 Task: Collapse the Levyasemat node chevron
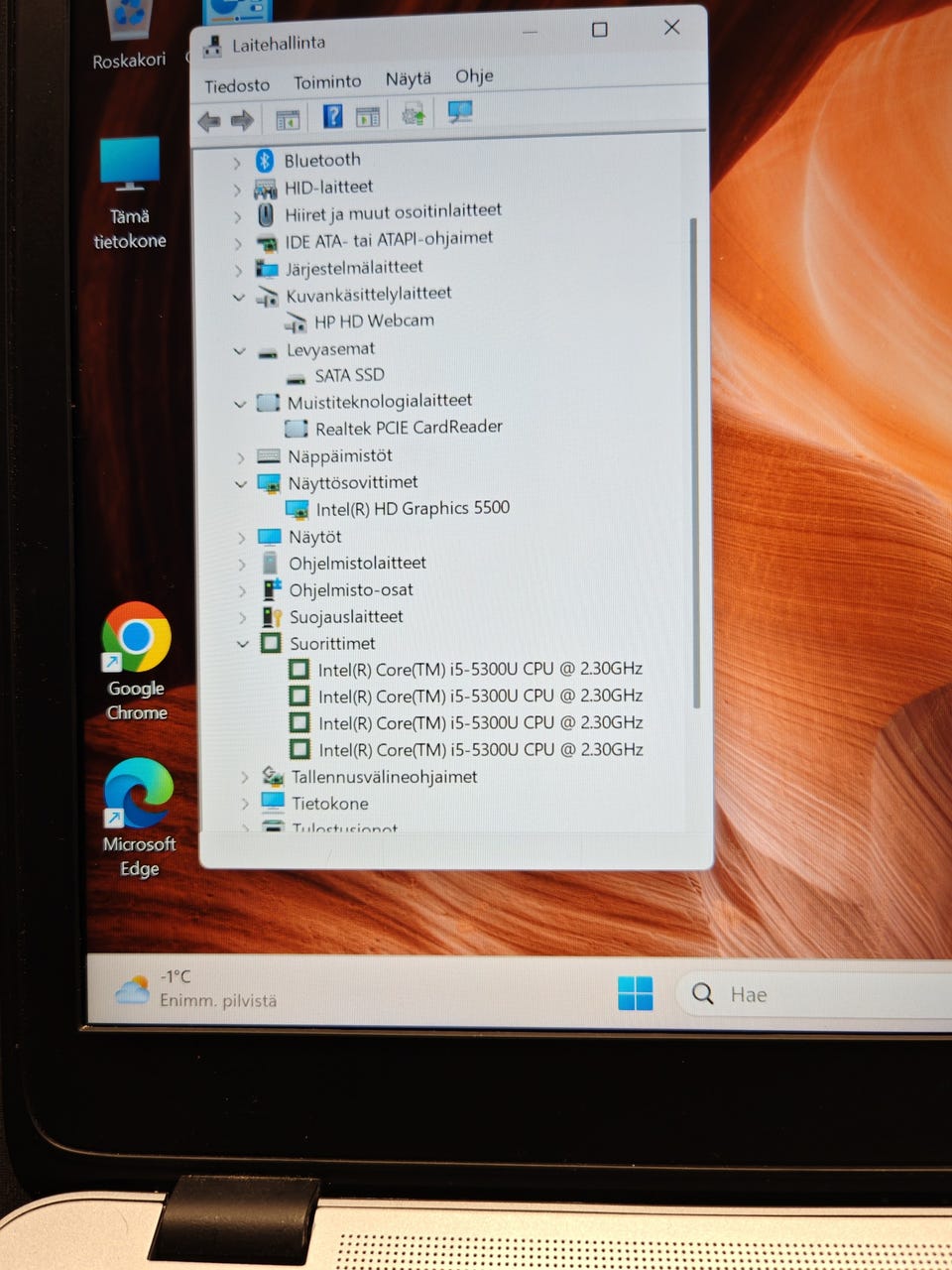pyautogui.click(x=238, y=350)
